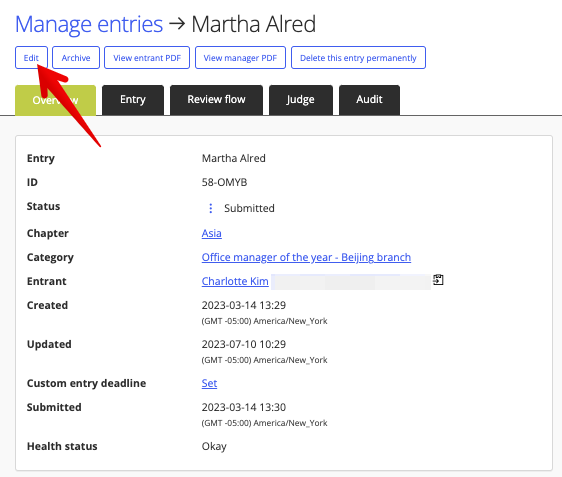Viewport: 562px width, 477px height.
Task: Click the Martha Alred page title
Action: [x=254, y=24]
